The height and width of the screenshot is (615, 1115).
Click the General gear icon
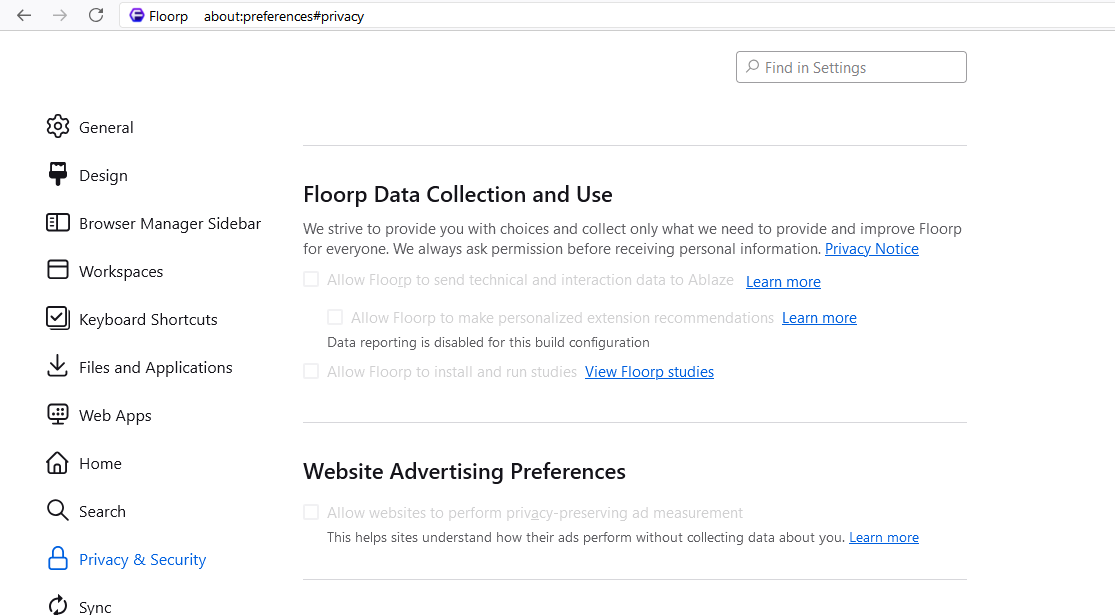tap(58, 127)
